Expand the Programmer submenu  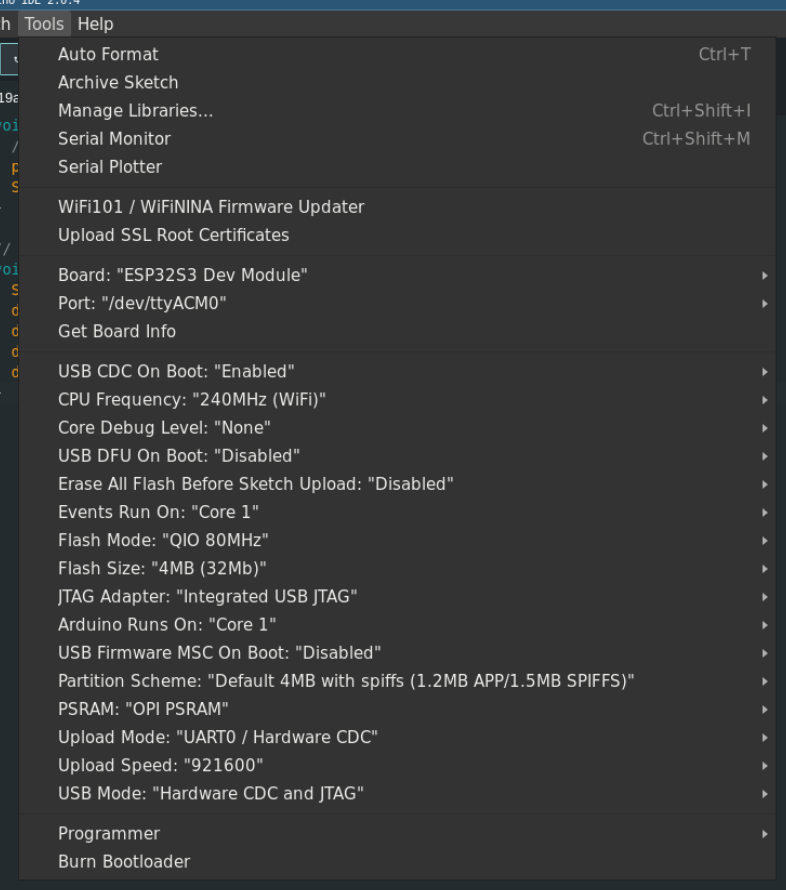click(x=109, y=834)
